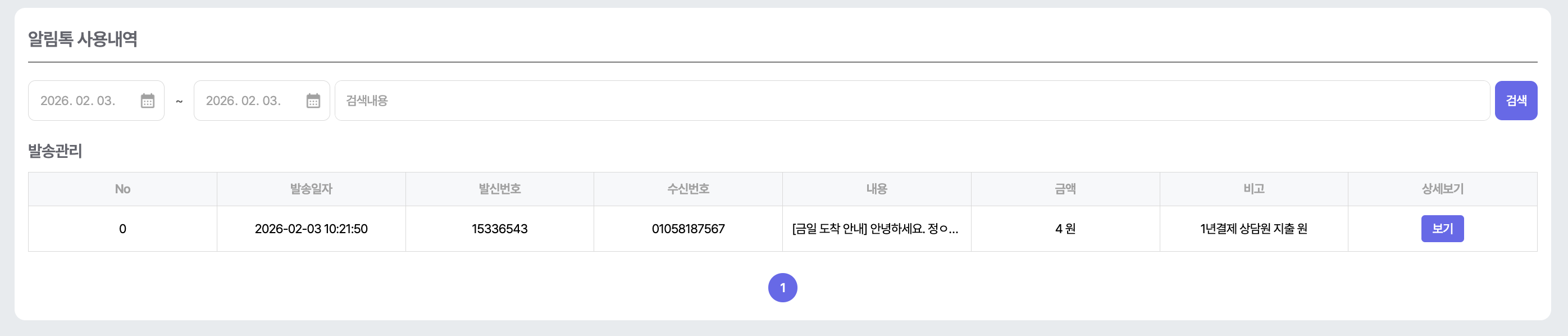The height and width of the screenshot is (336, 1568).
Task: Click the truncated message starting 금일 도착 안내
Action: pyautogui.click(x=876, y=229)
